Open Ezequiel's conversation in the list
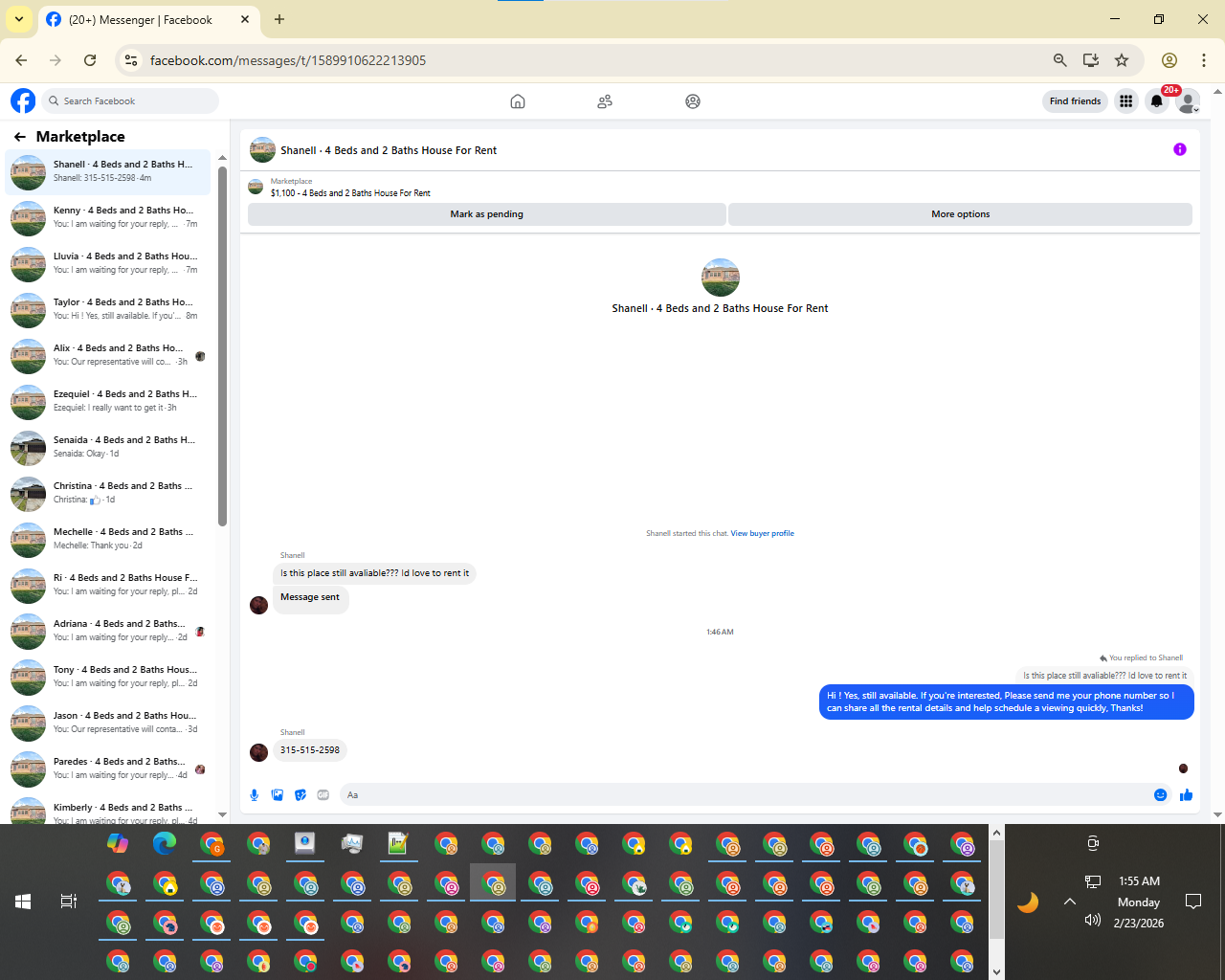Viewport: 1225px width, 980px height. click(107, 401)
